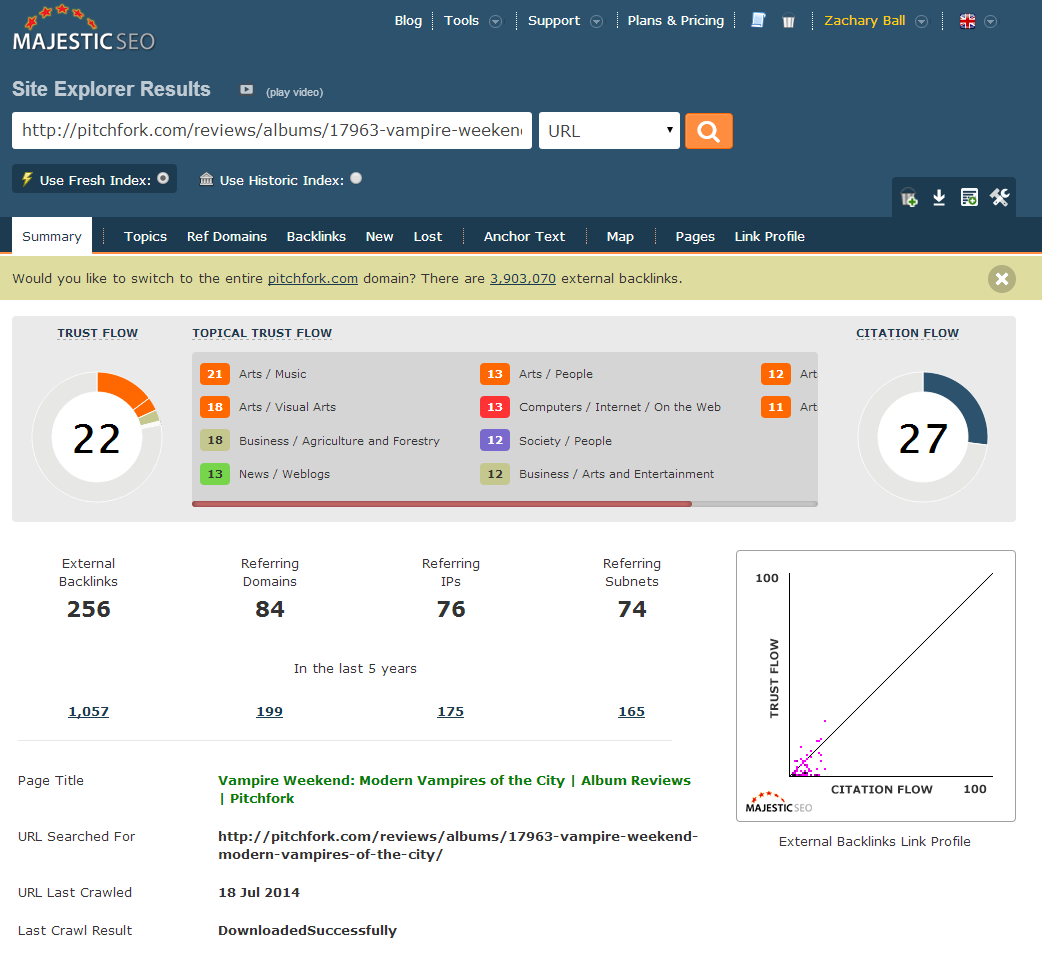Switch to the Ref Domains tab
Screen dimensions: 1042x969
227,237
